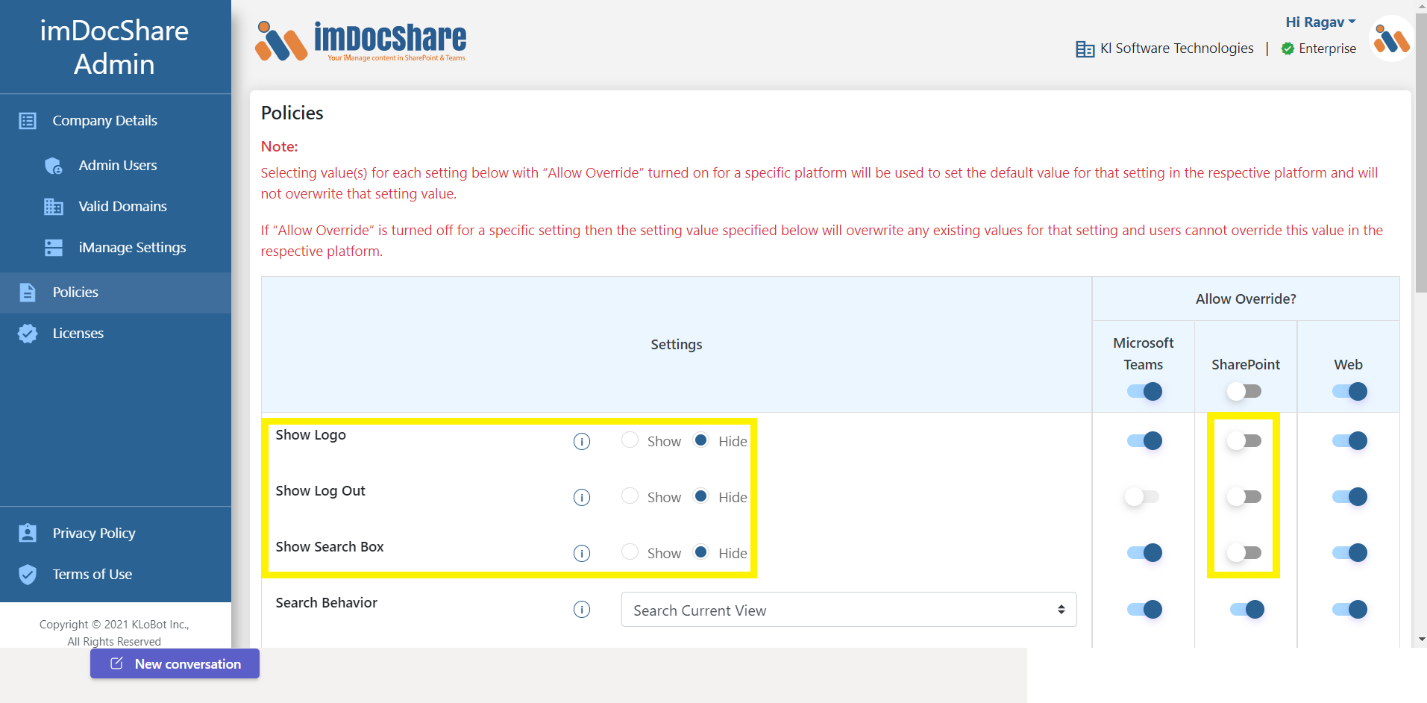
Task: Click the Enterprise plan label
Action: (1327, 49)
